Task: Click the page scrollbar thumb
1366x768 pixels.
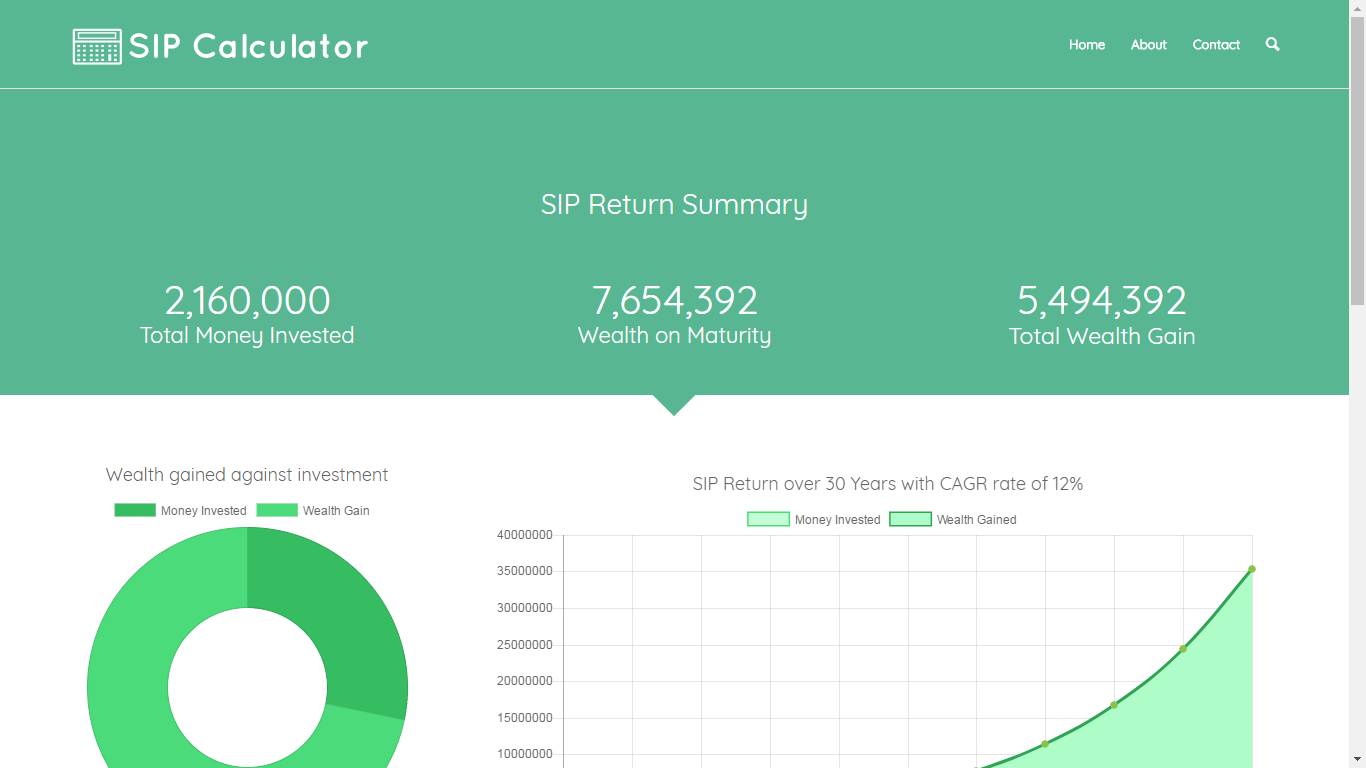Action: pos(1357,160)
